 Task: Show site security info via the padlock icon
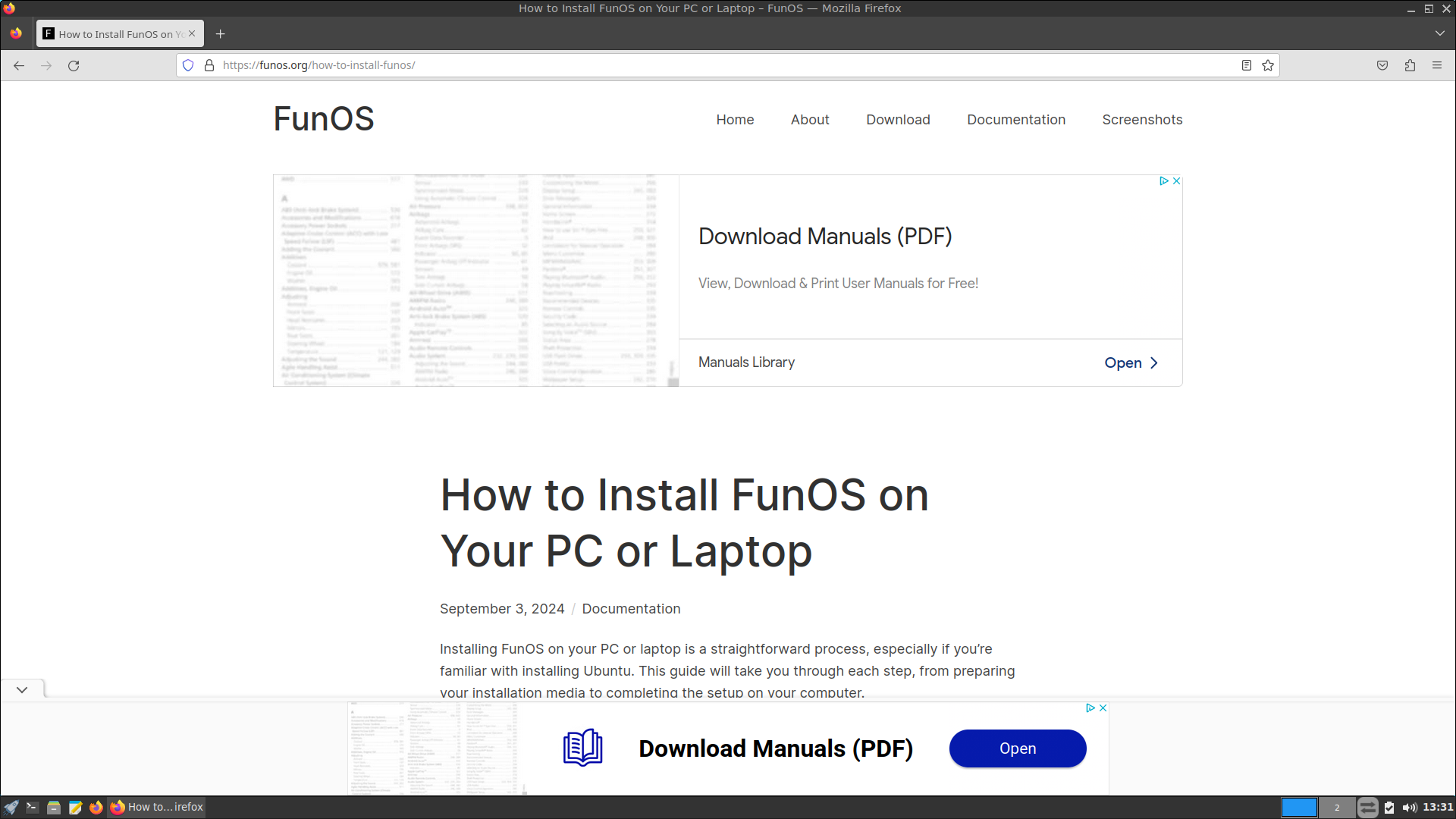pyautogui.click(x=209, y=65)
